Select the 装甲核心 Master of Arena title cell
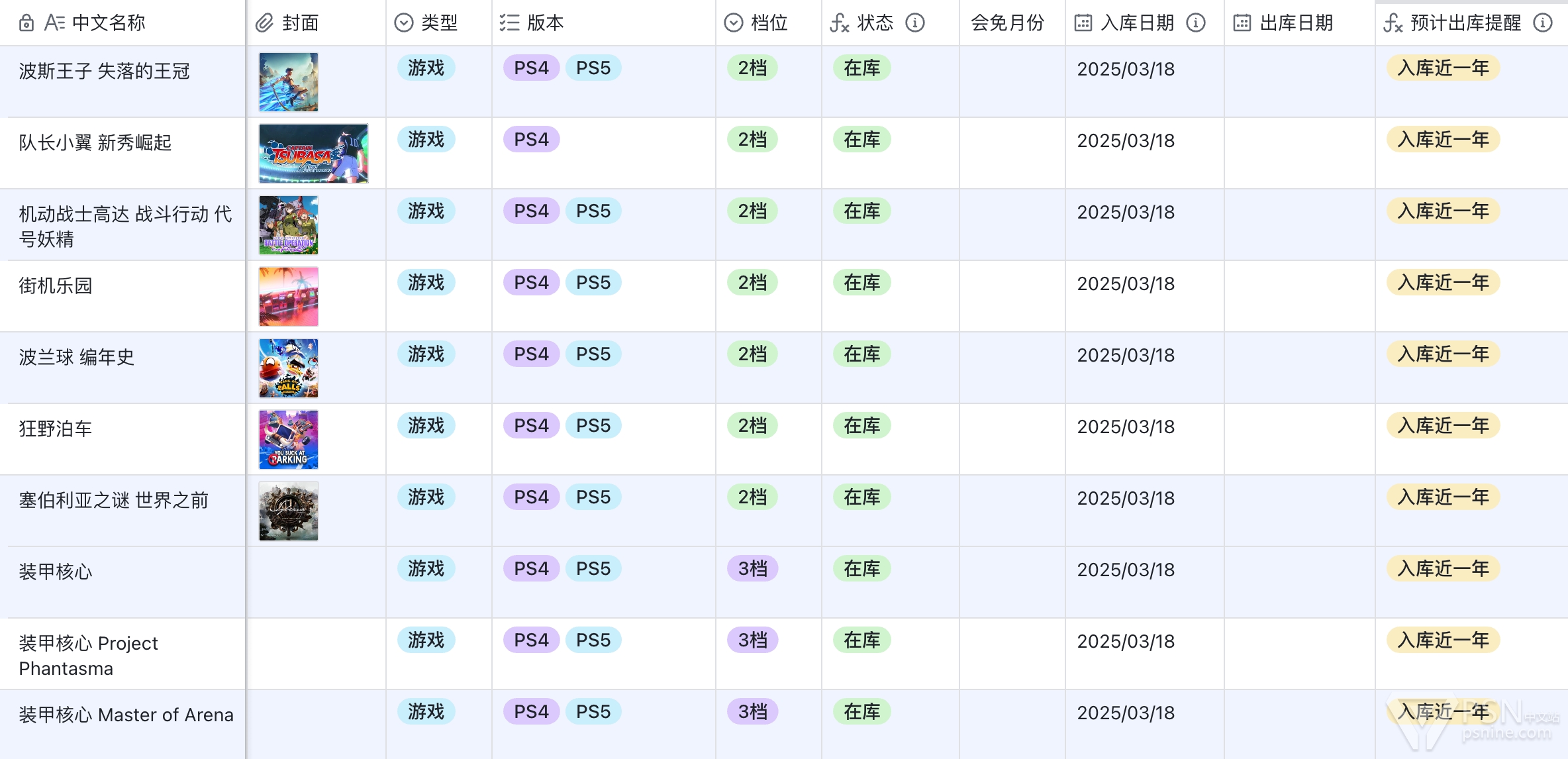 [x=126, y=715]
